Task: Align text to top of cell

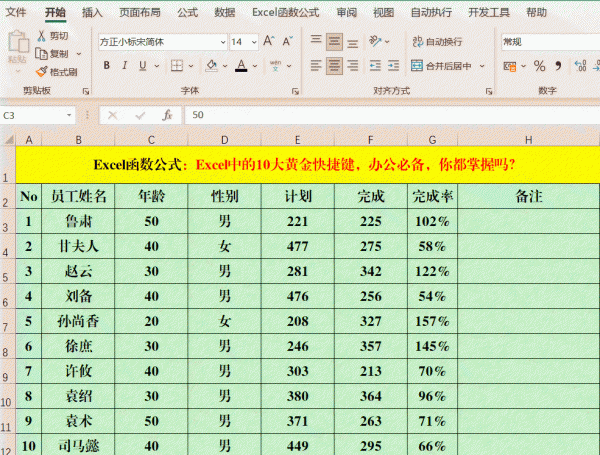Action: pos(316,40)
